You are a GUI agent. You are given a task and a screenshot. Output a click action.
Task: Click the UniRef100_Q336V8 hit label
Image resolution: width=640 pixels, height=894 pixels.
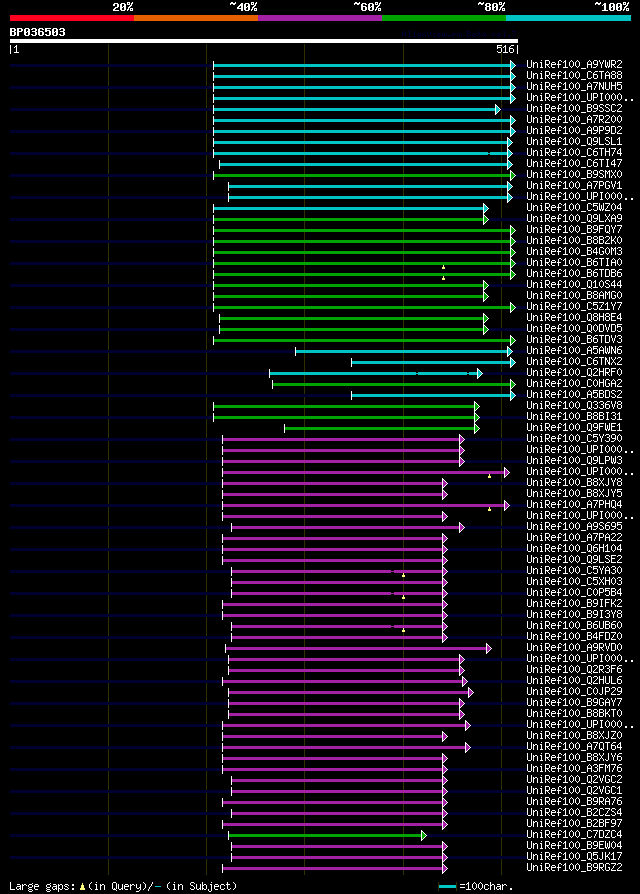pyautogui.click(x=574, y=405)
